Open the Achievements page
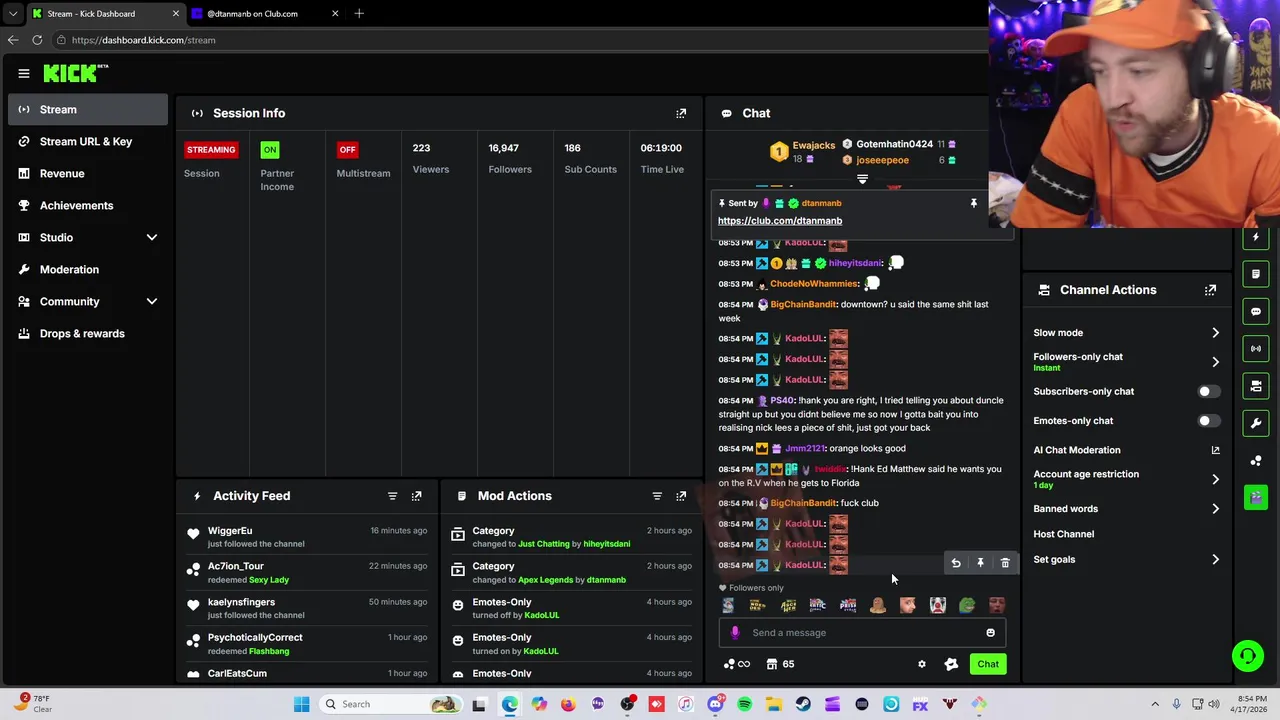 (88, 205)
